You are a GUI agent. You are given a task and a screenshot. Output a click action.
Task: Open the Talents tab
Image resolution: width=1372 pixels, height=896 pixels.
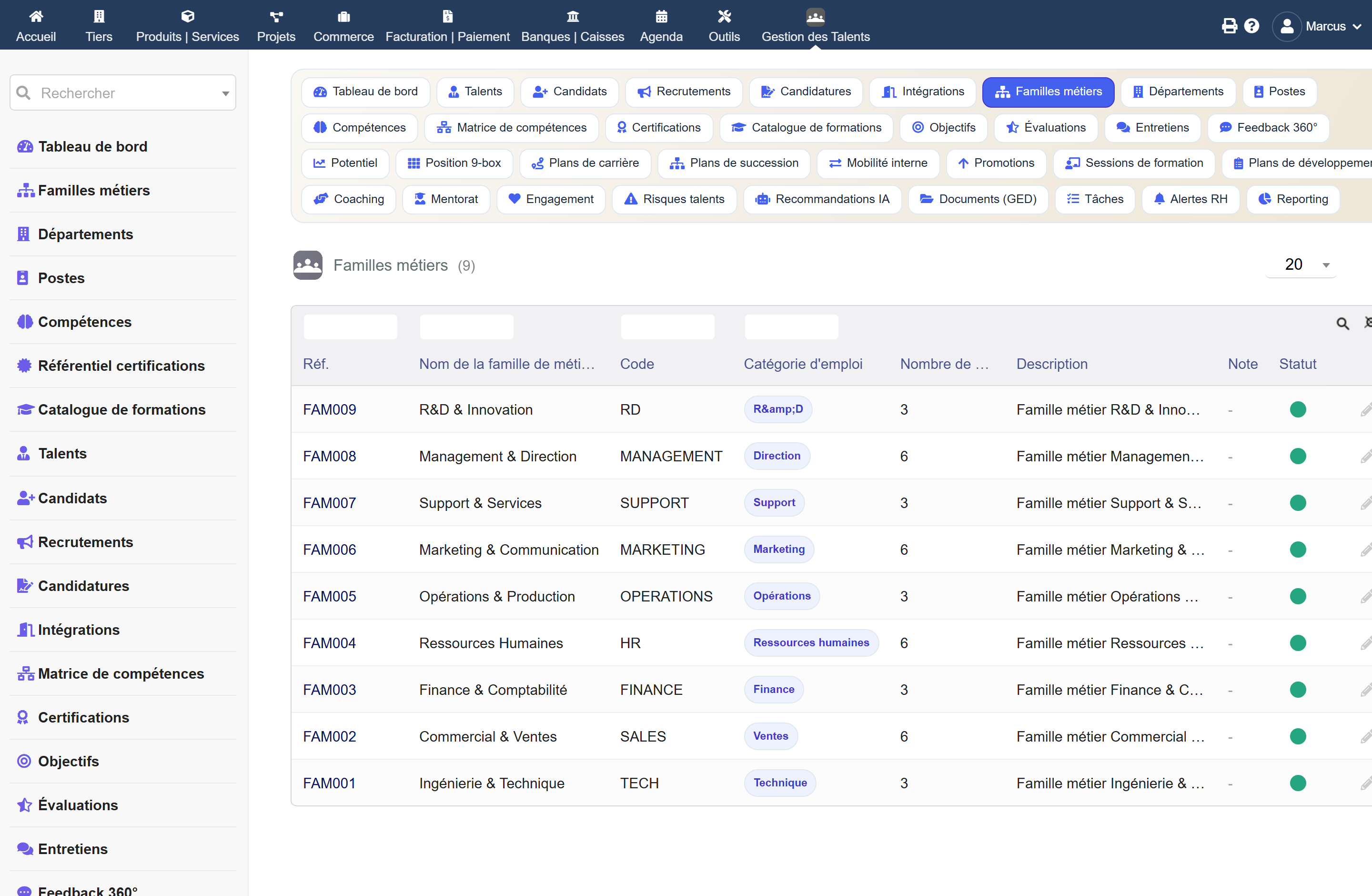[475, 92]
